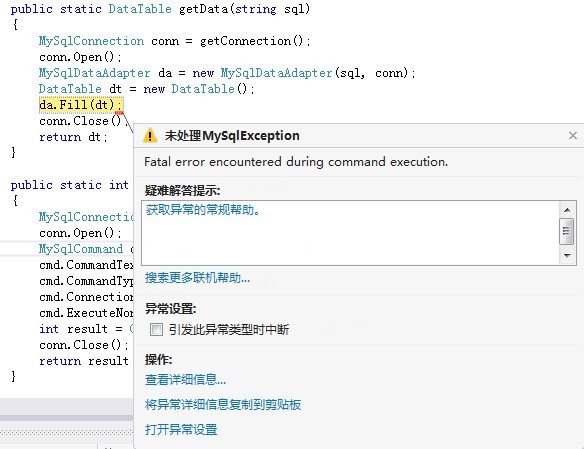Click the return dt statement

[x=73, y=137]
